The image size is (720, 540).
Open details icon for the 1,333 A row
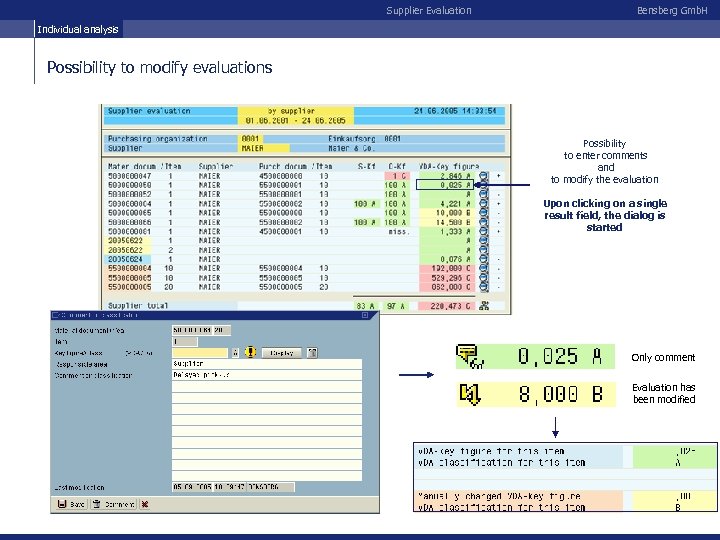(x=484, y=231)
